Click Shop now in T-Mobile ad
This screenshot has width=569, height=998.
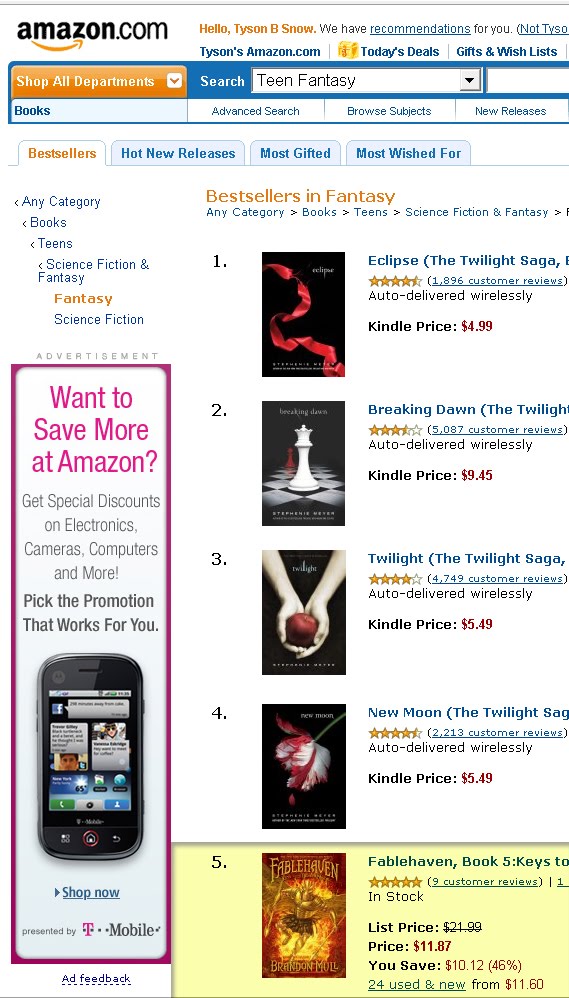pyautogui.click(x=90, y=892)
